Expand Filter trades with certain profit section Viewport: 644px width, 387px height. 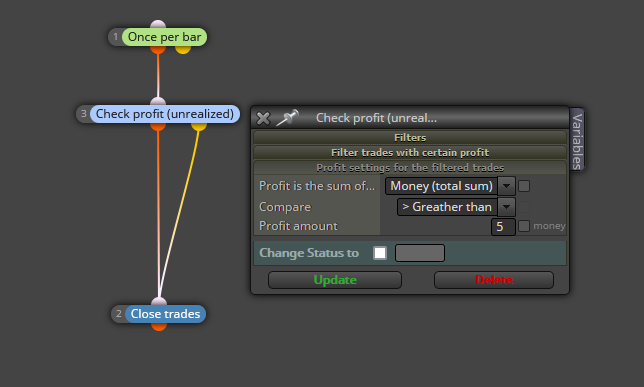tap(410, 152)
